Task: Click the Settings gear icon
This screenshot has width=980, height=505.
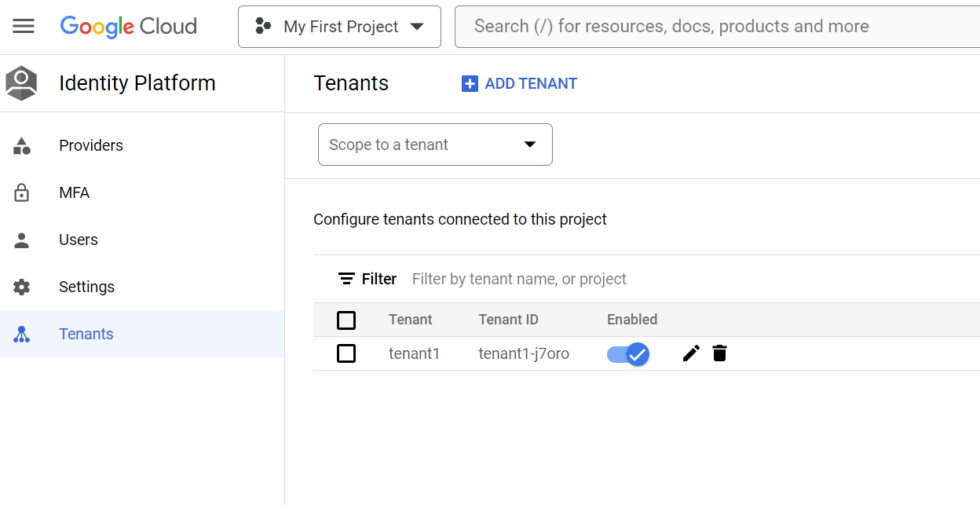Action: [x=22, y=287]
